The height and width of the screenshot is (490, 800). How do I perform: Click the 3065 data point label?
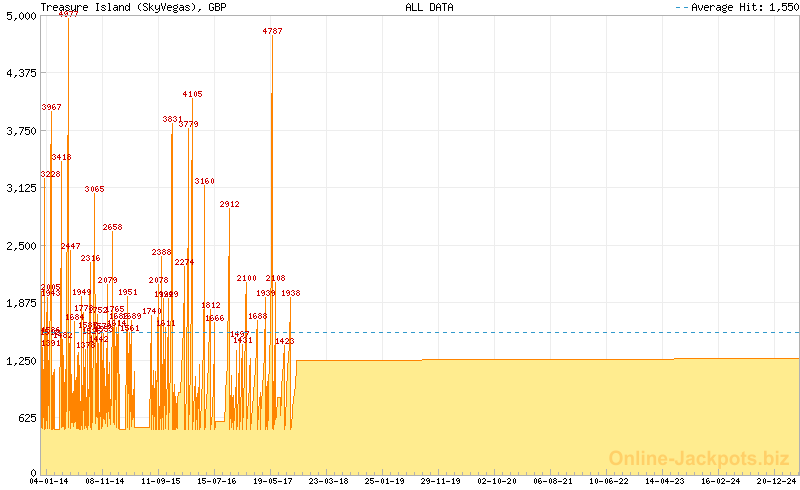[94, 189]
